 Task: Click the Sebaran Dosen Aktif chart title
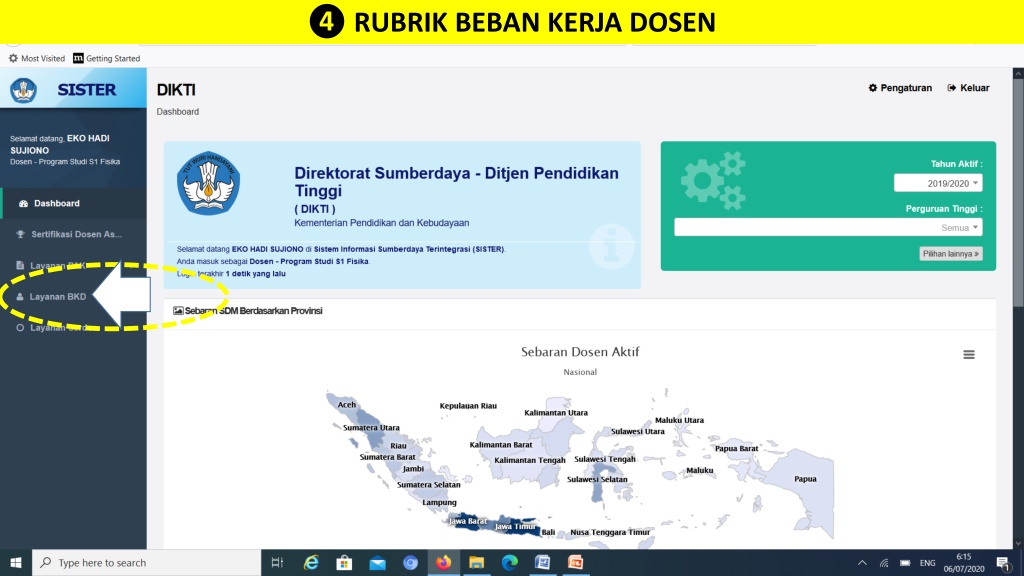pos(580,352)
